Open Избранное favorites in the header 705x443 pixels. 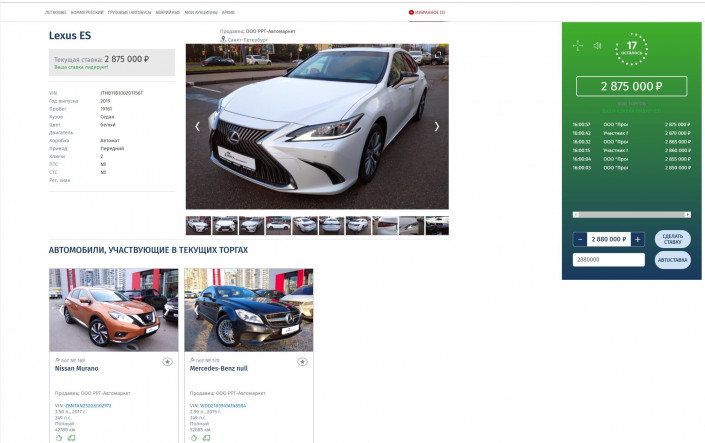point(428,12)
